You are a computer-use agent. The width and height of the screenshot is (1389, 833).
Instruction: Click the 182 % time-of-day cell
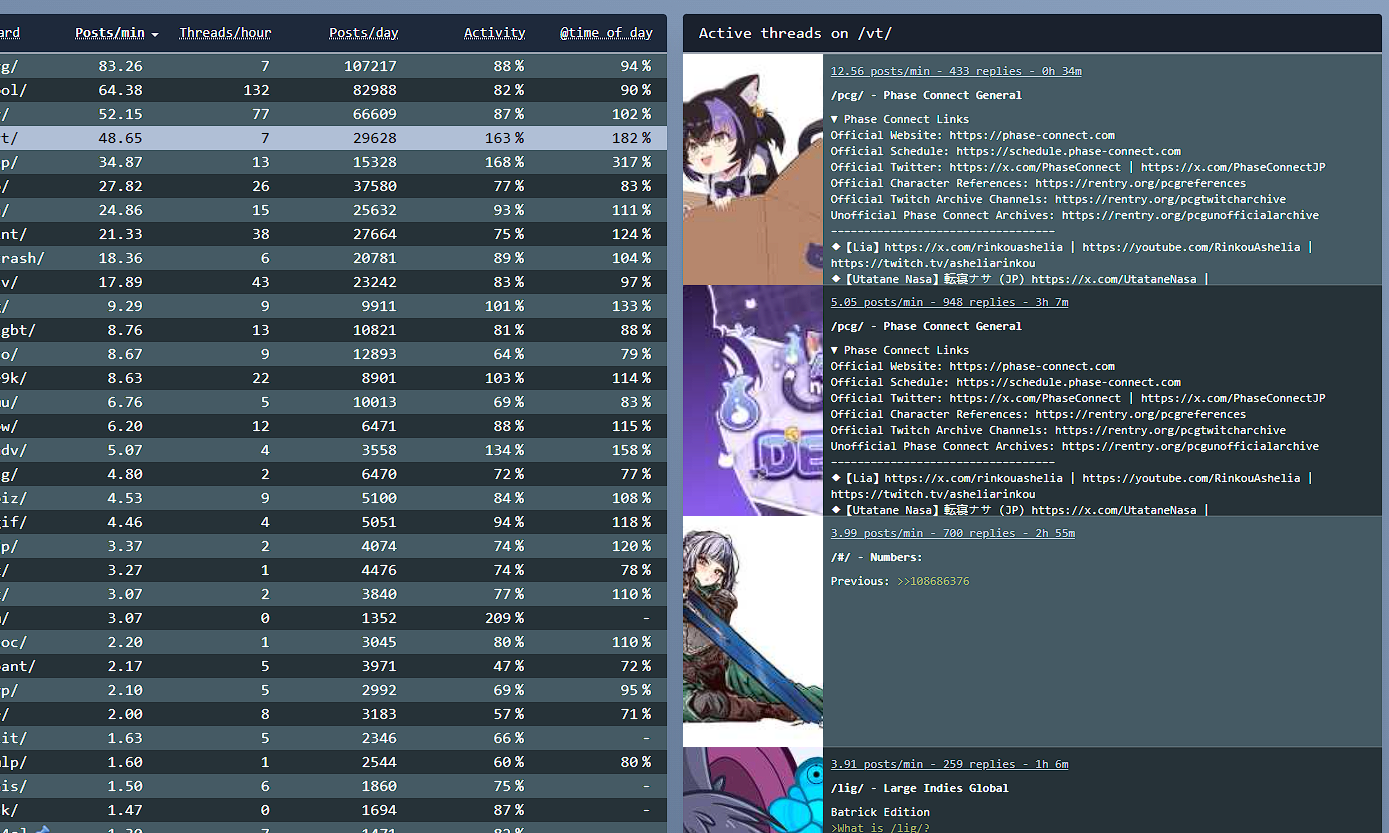(632, 138)
